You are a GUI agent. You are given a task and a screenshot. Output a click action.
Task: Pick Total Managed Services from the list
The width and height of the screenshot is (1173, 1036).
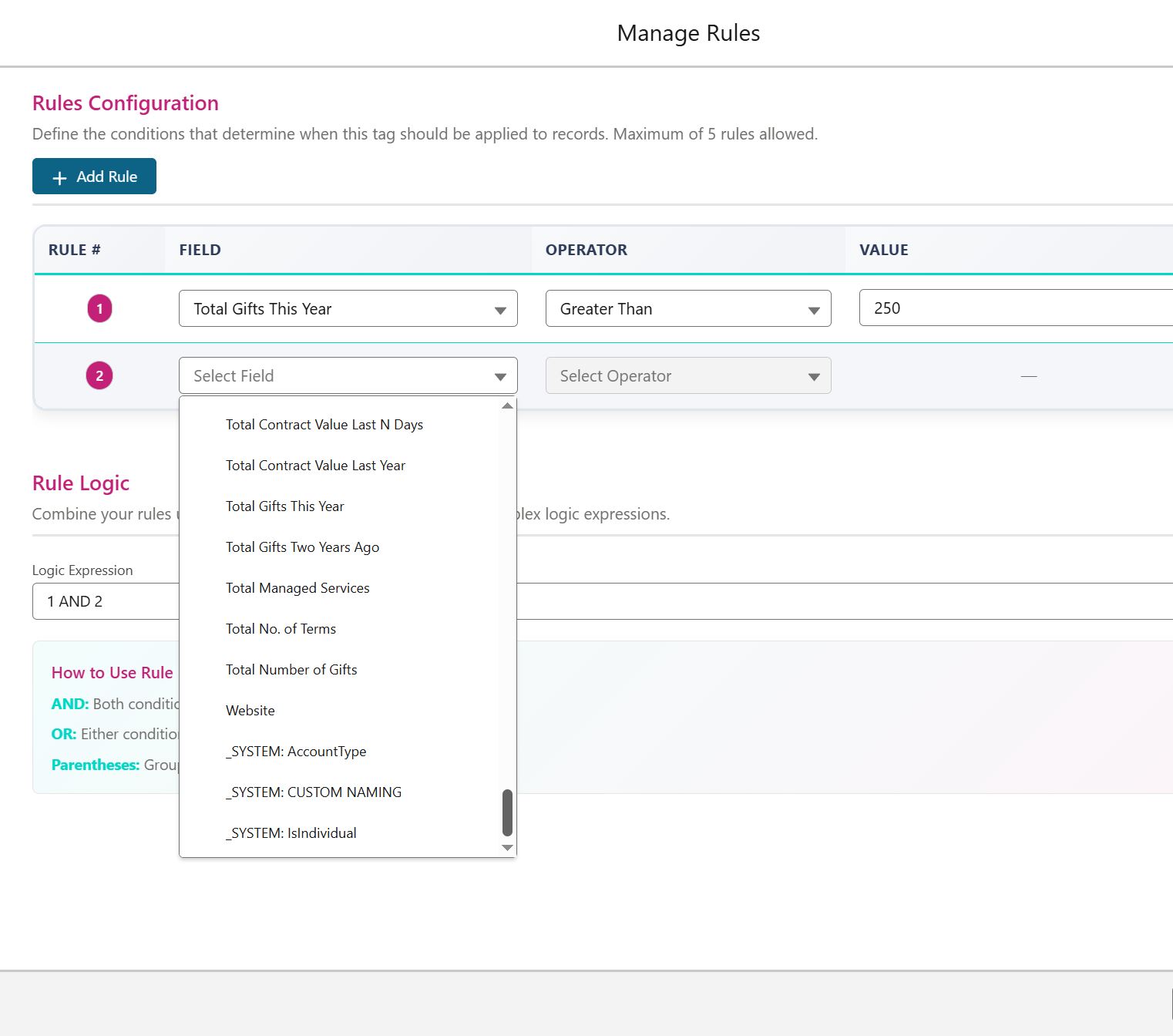[297, 588]
